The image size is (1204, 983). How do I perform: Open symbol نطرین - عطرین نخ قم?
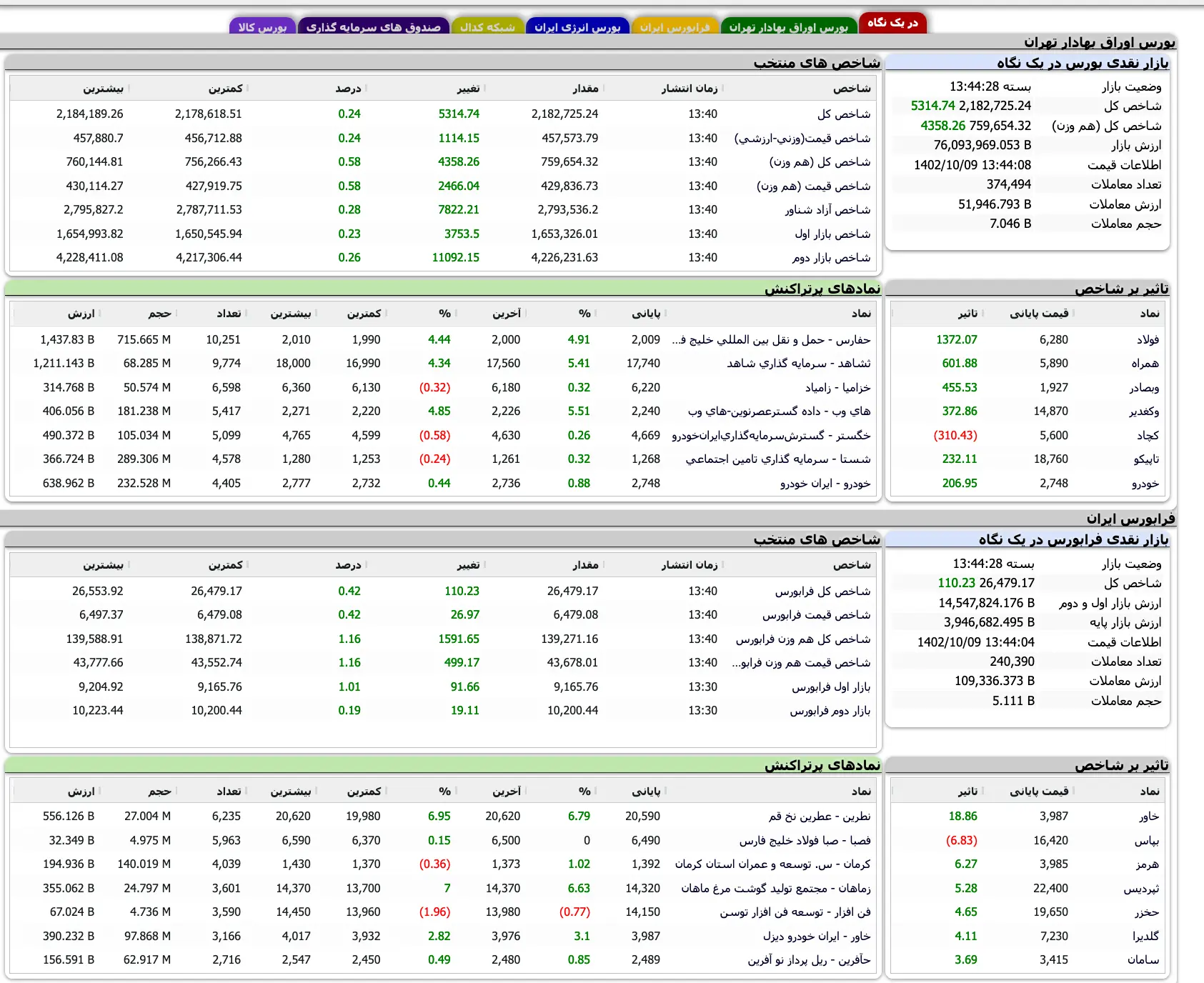coord(820,817)
